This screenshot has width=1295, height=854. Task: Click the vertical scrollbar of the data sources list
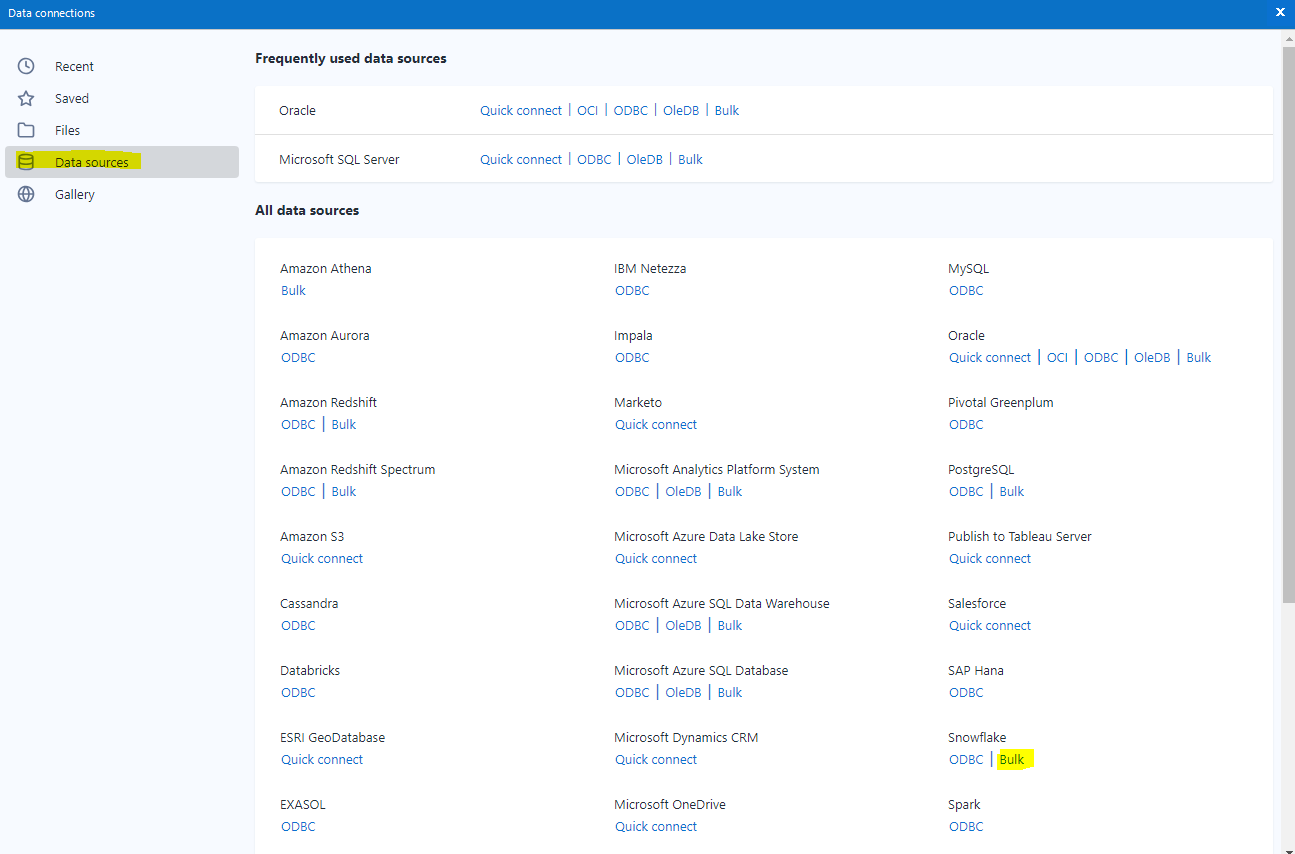pos(1288,325)
